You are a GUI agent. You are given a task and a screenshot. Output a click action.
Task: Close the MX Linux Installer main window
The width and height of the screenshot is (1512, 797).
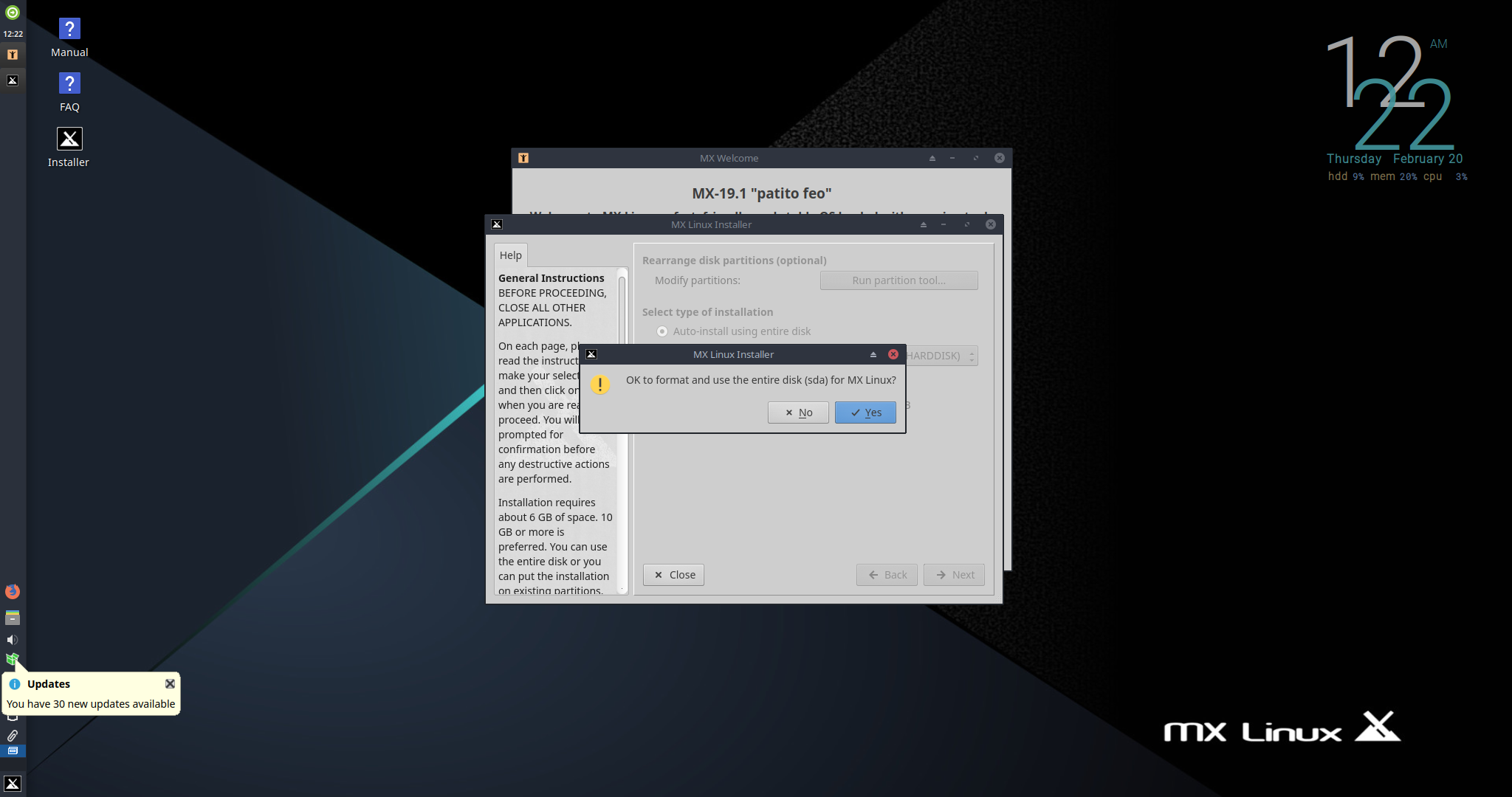pyautogui.click(x=991, y=224)
